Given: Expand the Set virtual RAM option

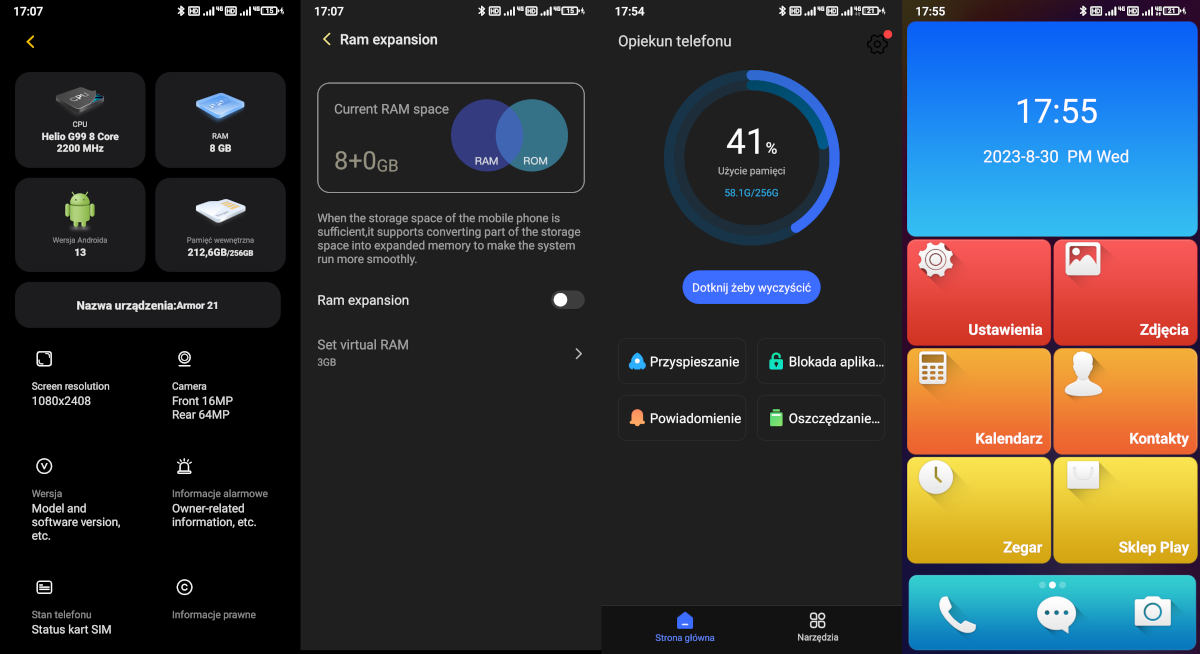Looking at the screenshot, I should coord(450,352).
